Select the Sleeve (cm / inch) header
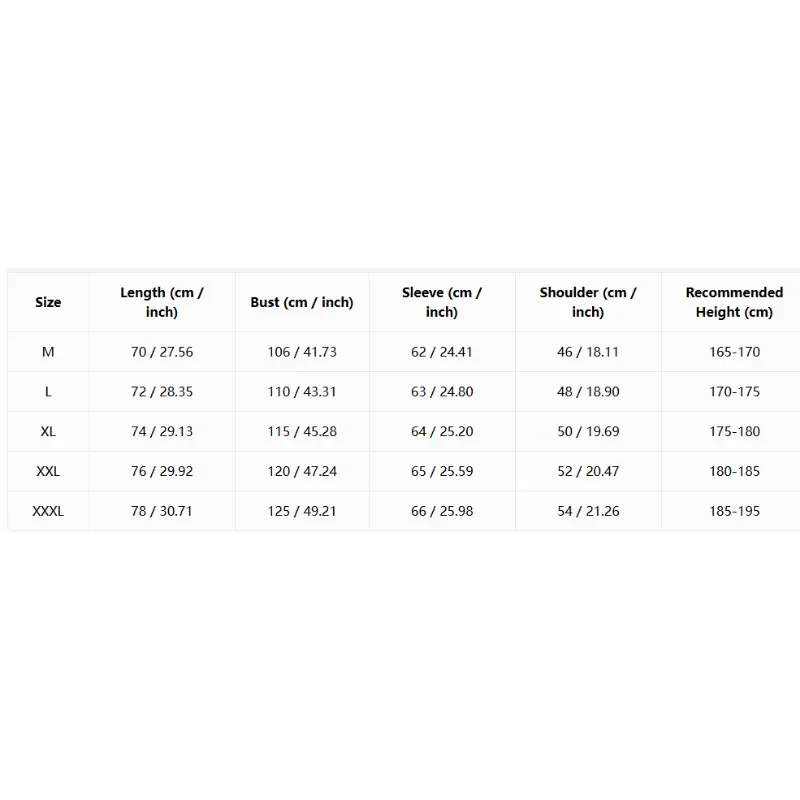This screenshot has width=800, height=800. [442, 302]
